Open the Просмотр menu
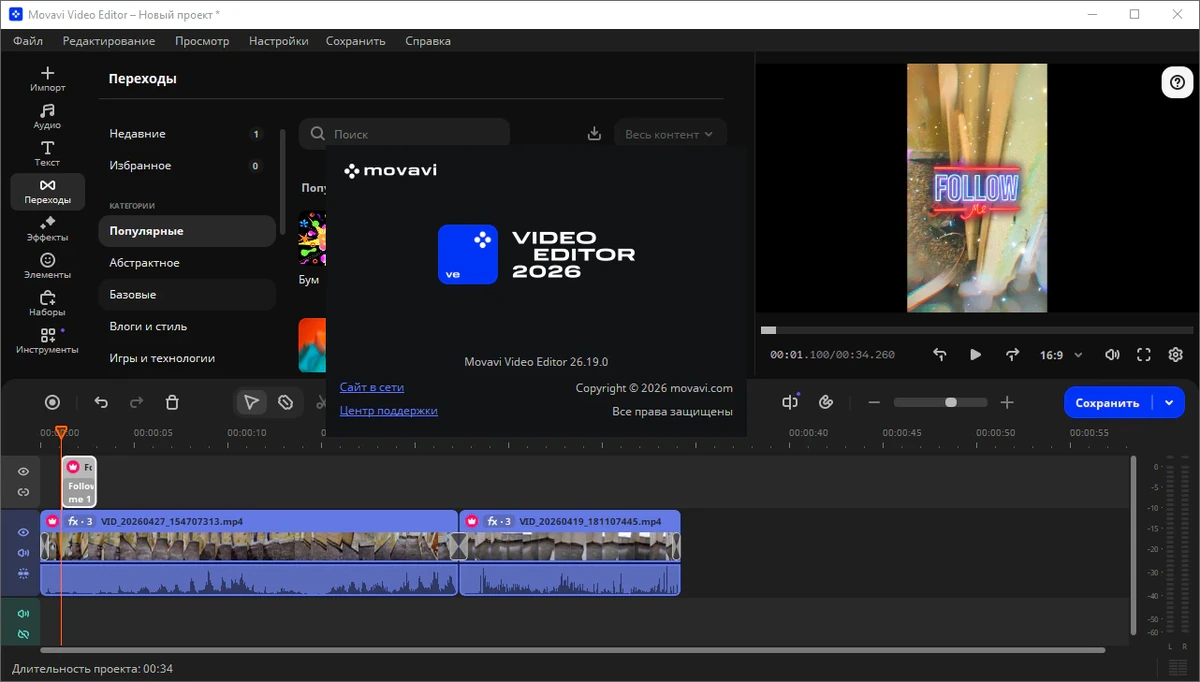This screenshot has width=1200, height=682. tap(202, 41)
